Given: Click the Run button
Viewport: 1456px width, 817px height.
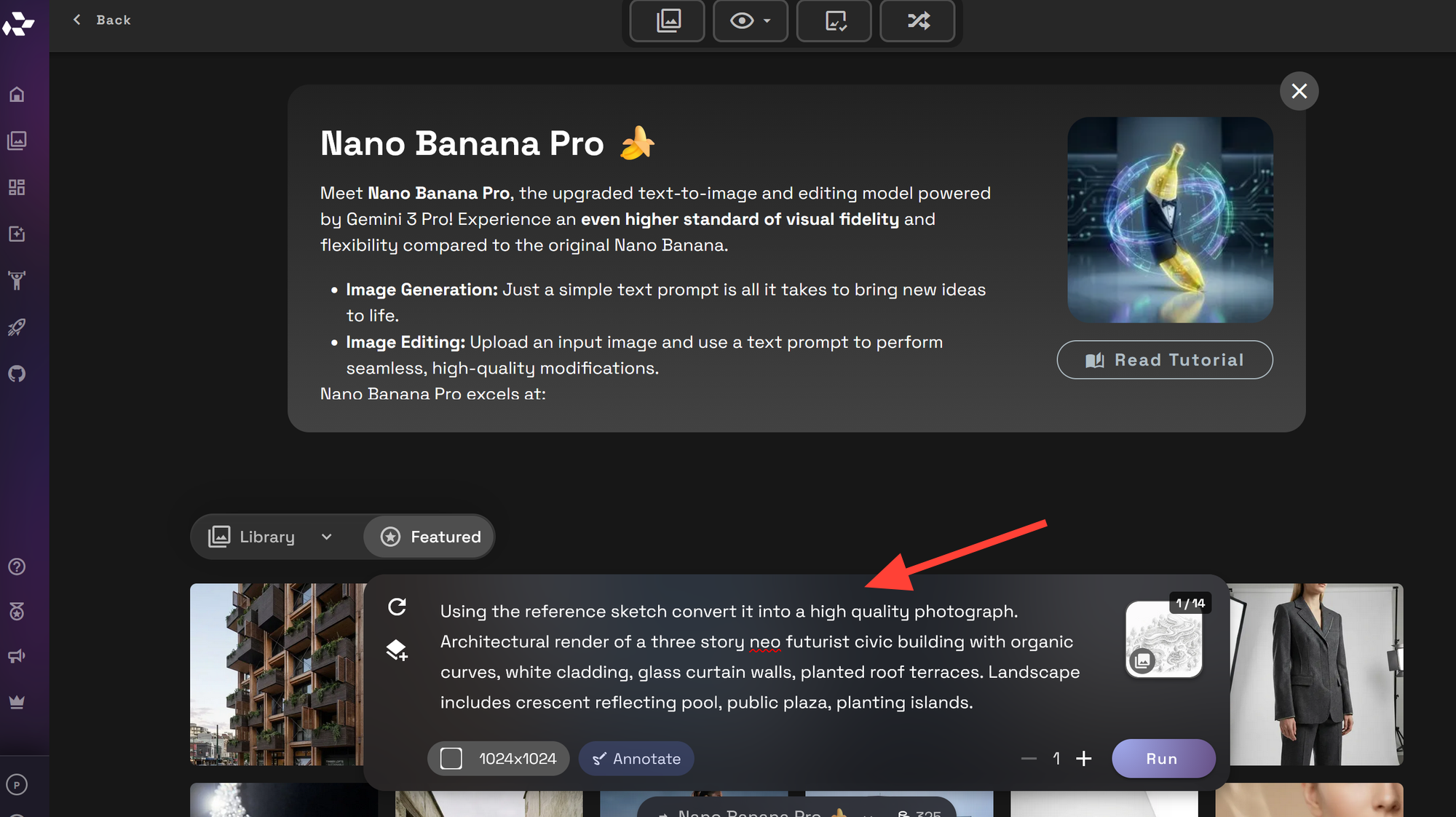Looking at the screenshot, I should coord(1163,759).
